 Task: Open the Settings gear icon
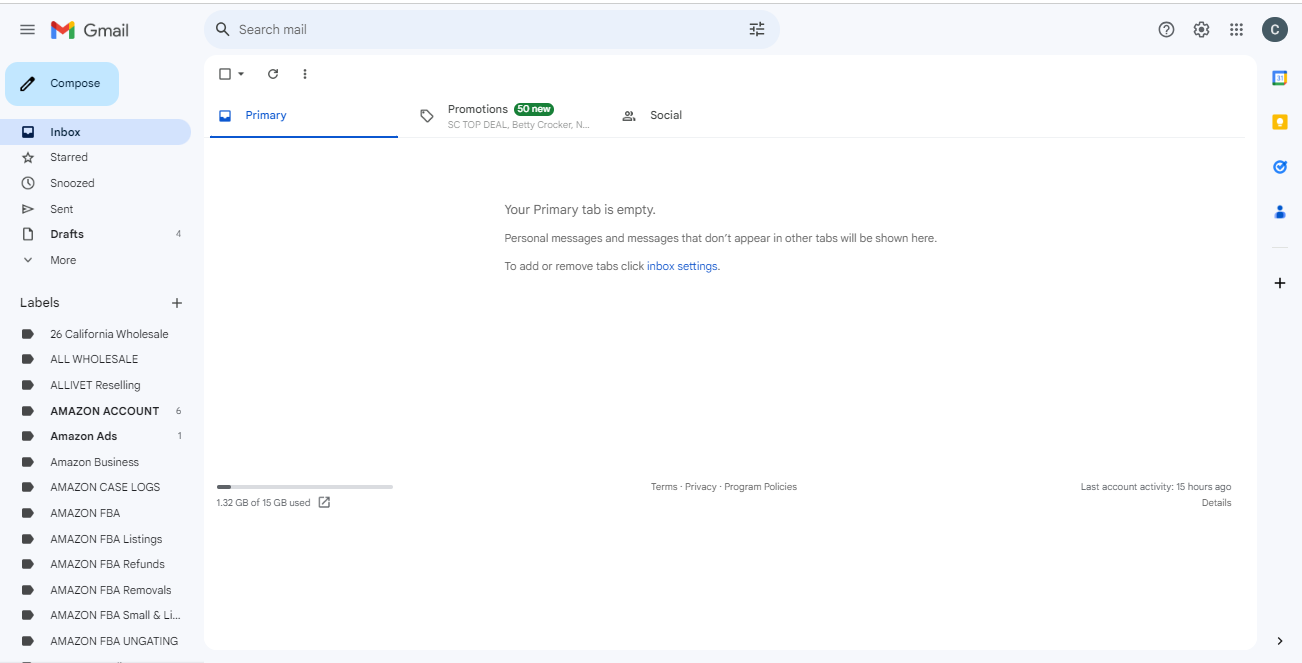(x=1201, y=29)
